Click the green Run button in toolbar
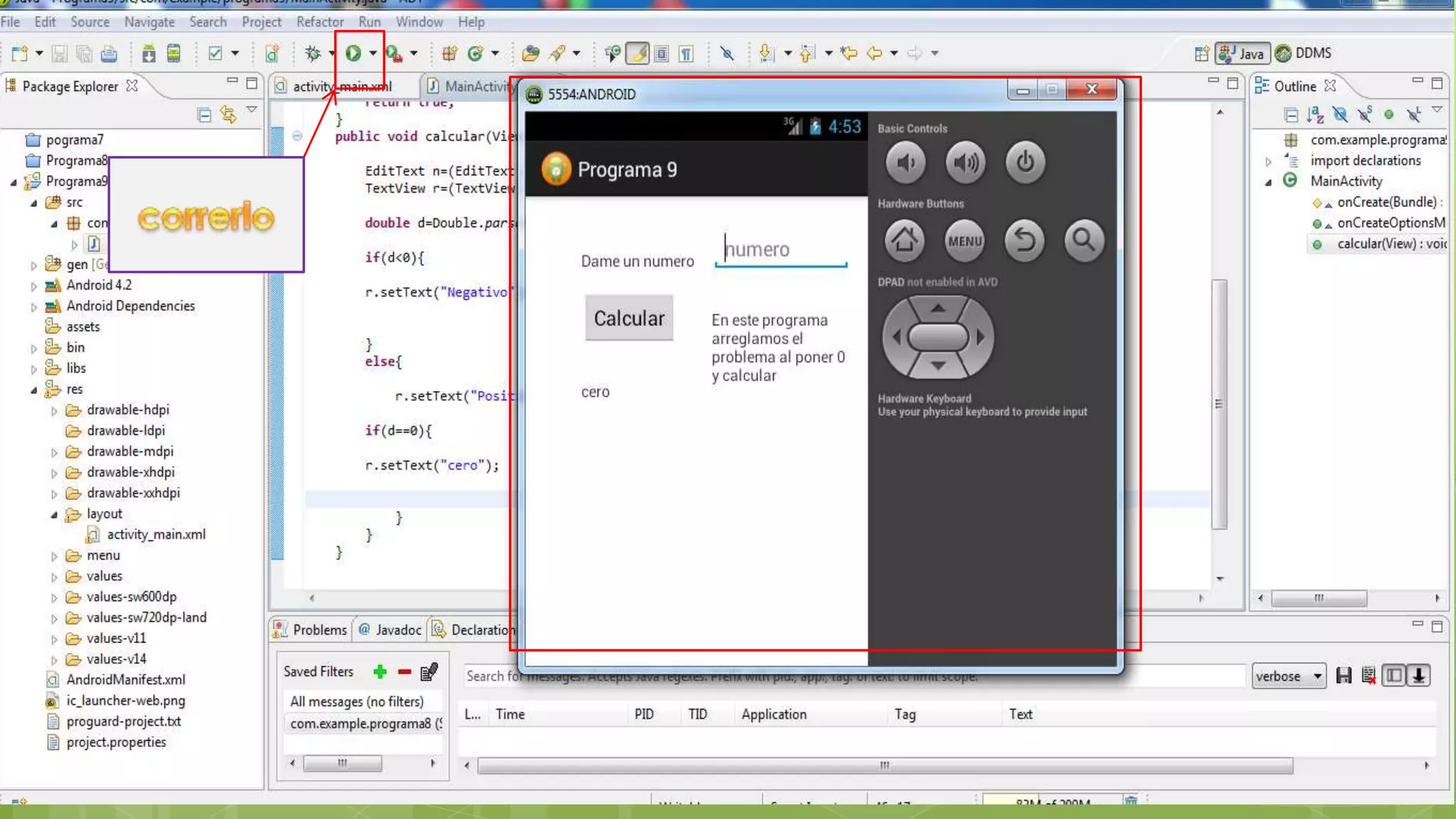Image resolution: width=1456 pixels, height=819 pixels. (353, 53)
